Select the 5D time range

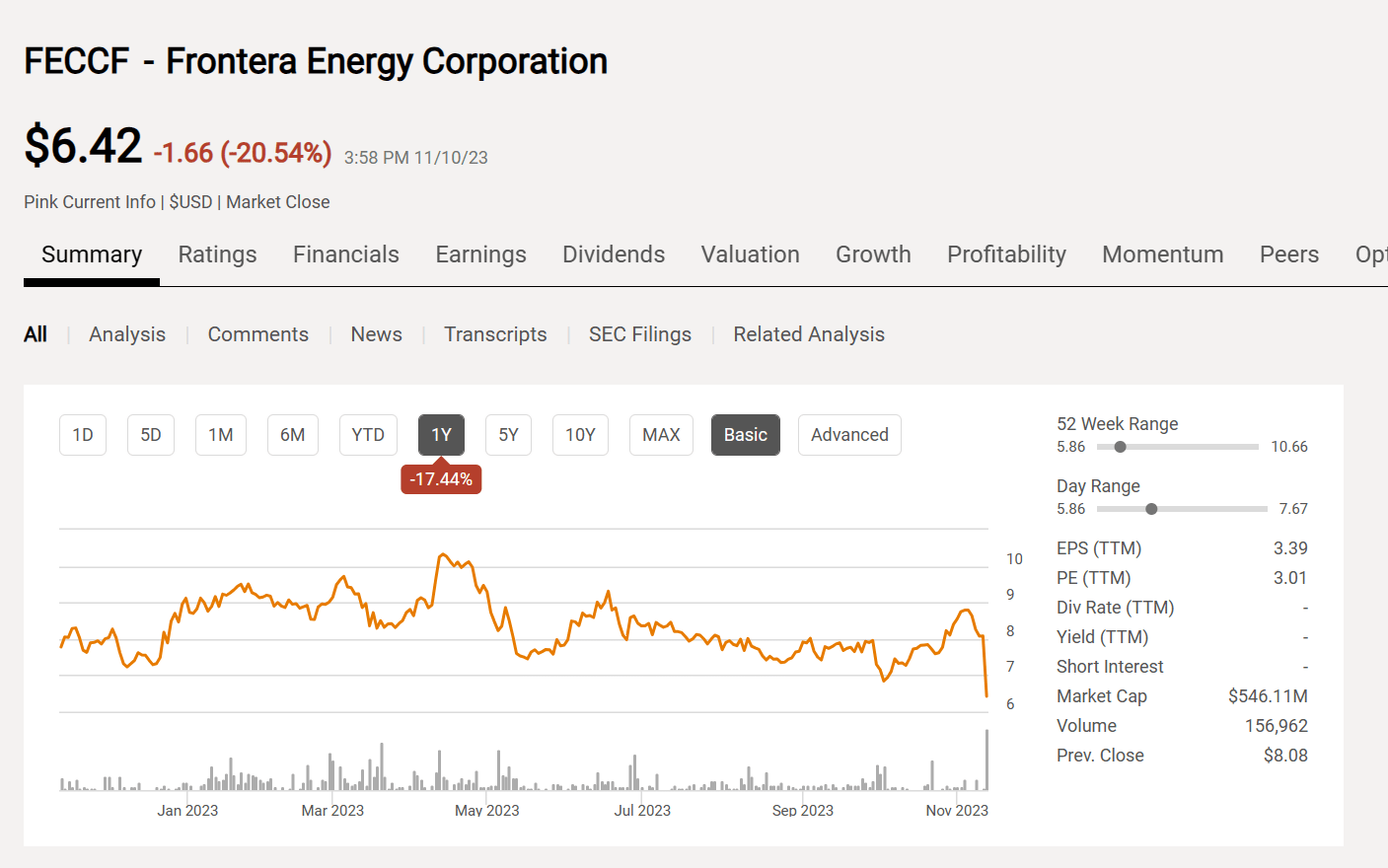[150, 434]
